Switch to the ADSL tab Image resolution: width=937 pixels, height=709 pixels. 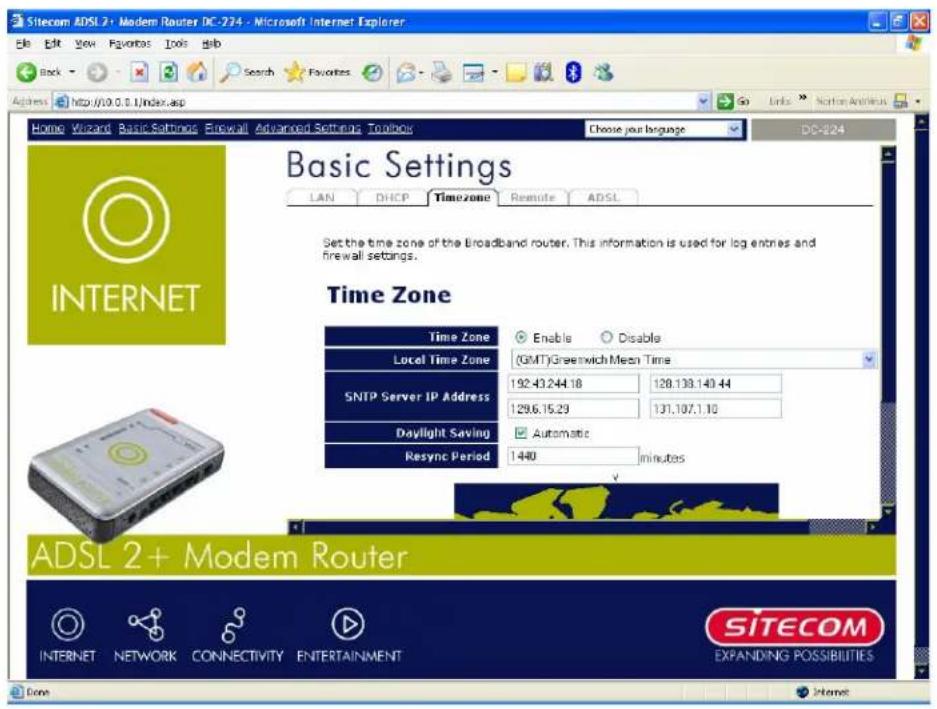click(603, 197)
